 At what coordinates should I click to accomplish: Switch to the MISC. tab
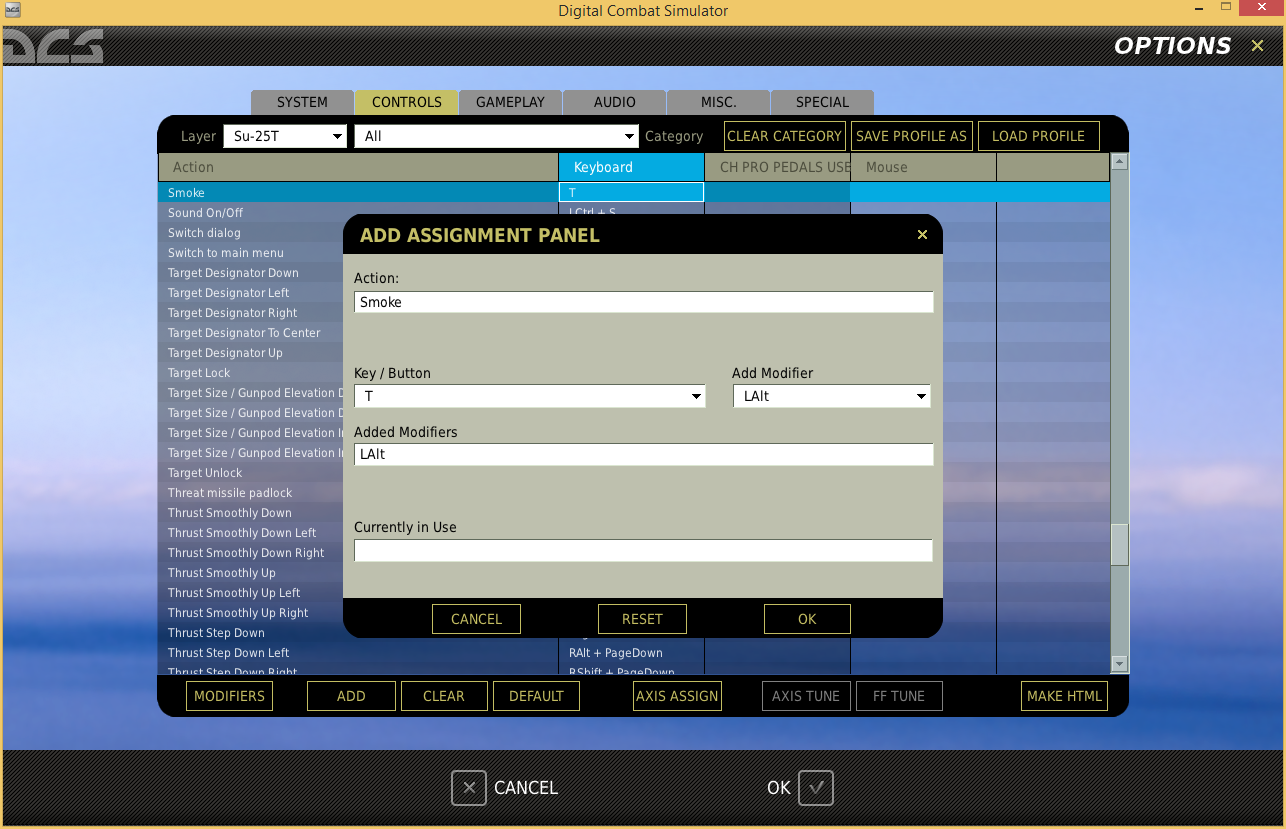[718, 102]
